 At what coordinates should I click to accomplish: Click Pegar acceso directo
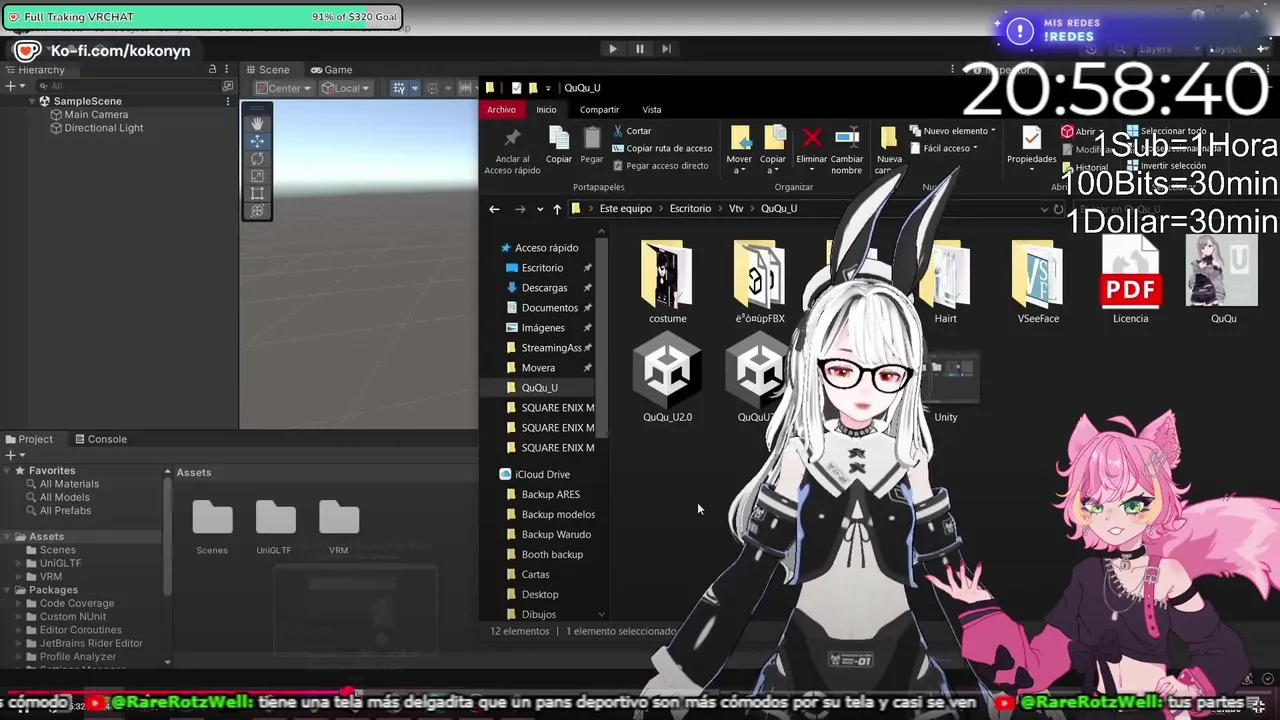[x=660, y=166]
